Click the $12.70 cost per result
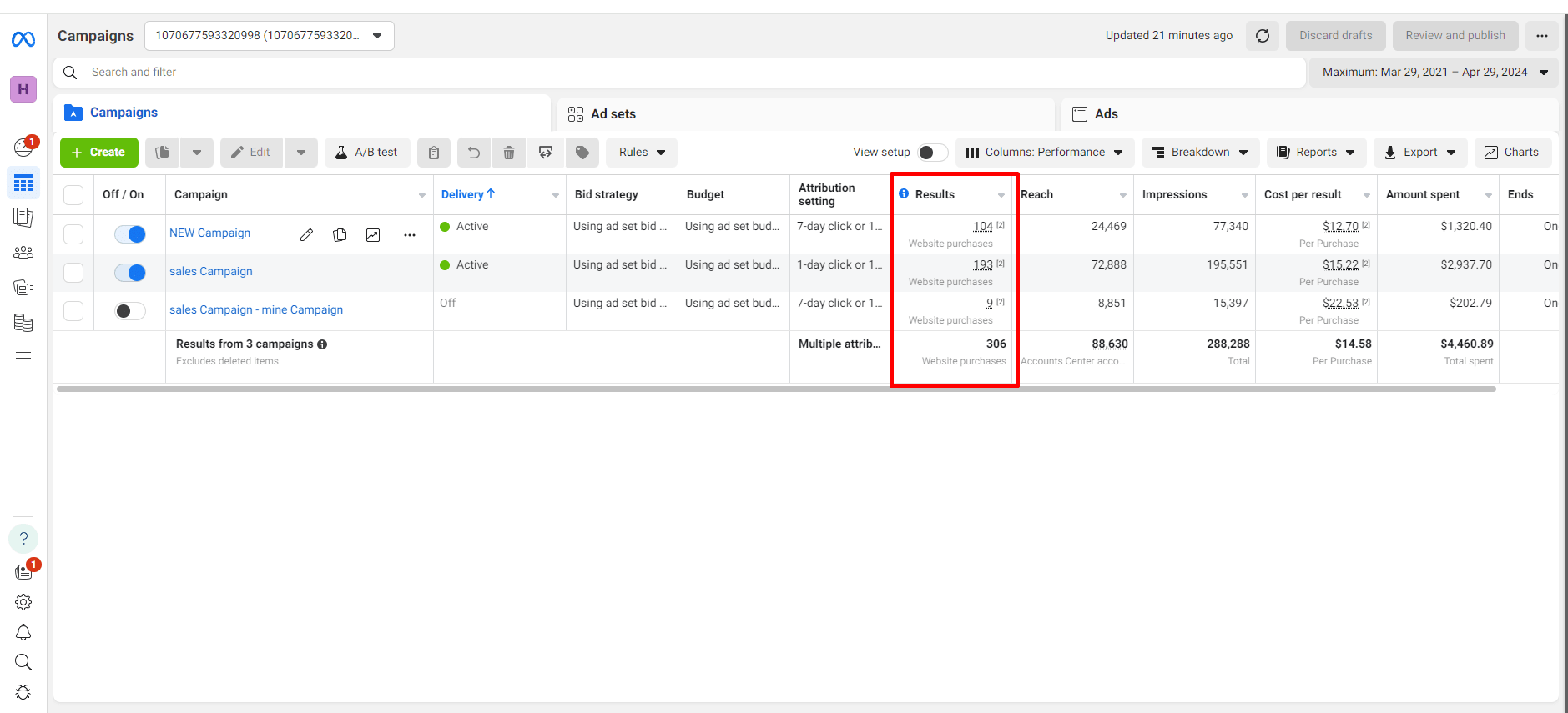Image resolution: width=1568 pixels, height=713 pixels. 1340,226
